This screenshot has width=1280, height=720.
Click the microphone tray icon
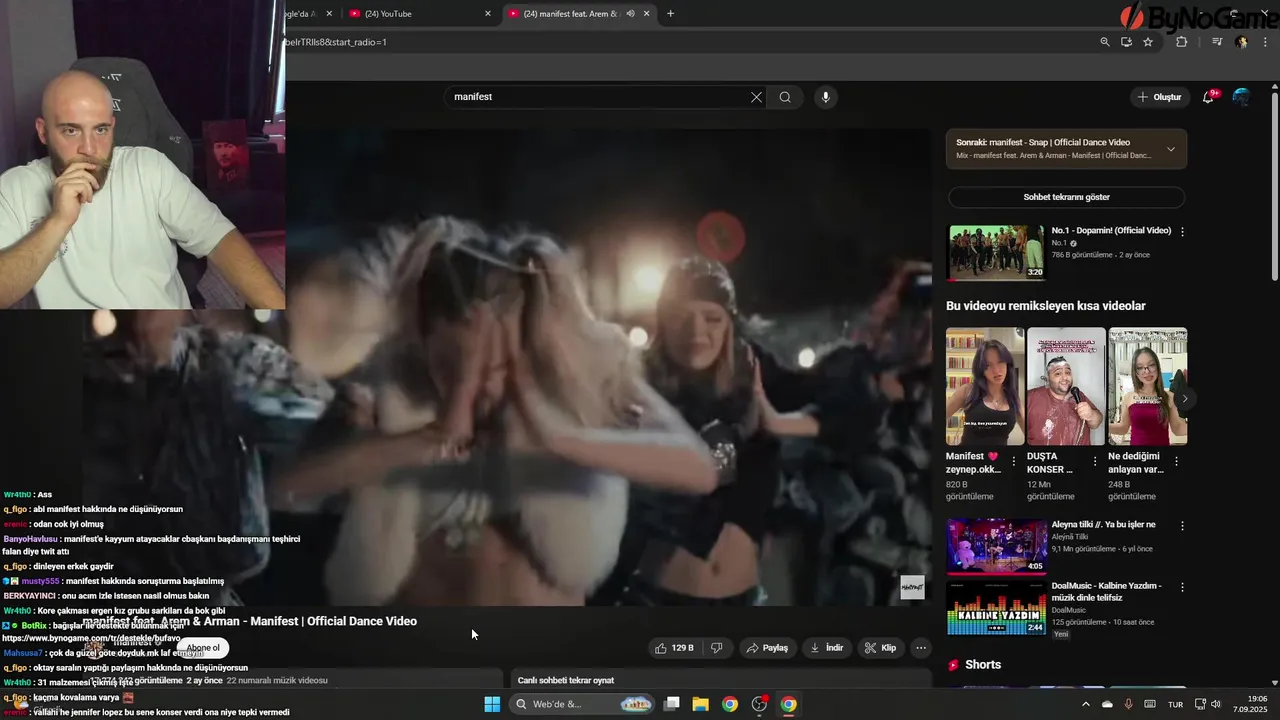pos(1128,704)
